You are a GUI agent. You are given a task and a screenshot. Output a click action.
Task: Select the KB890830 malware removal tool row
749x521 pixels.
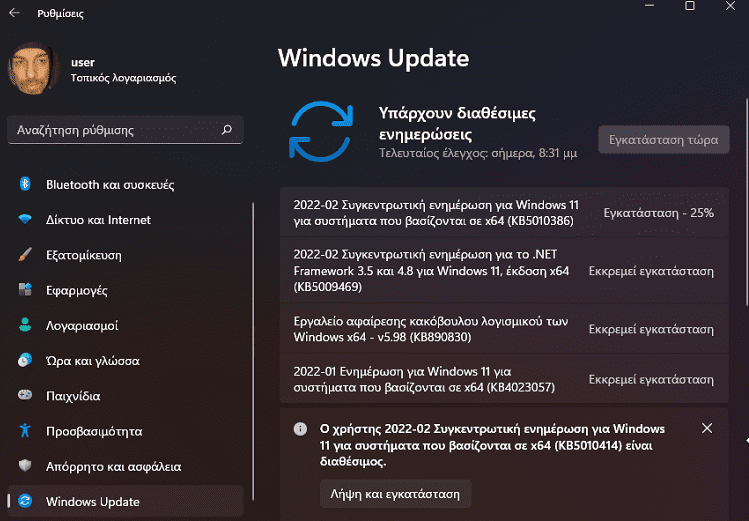coord(504,329)
